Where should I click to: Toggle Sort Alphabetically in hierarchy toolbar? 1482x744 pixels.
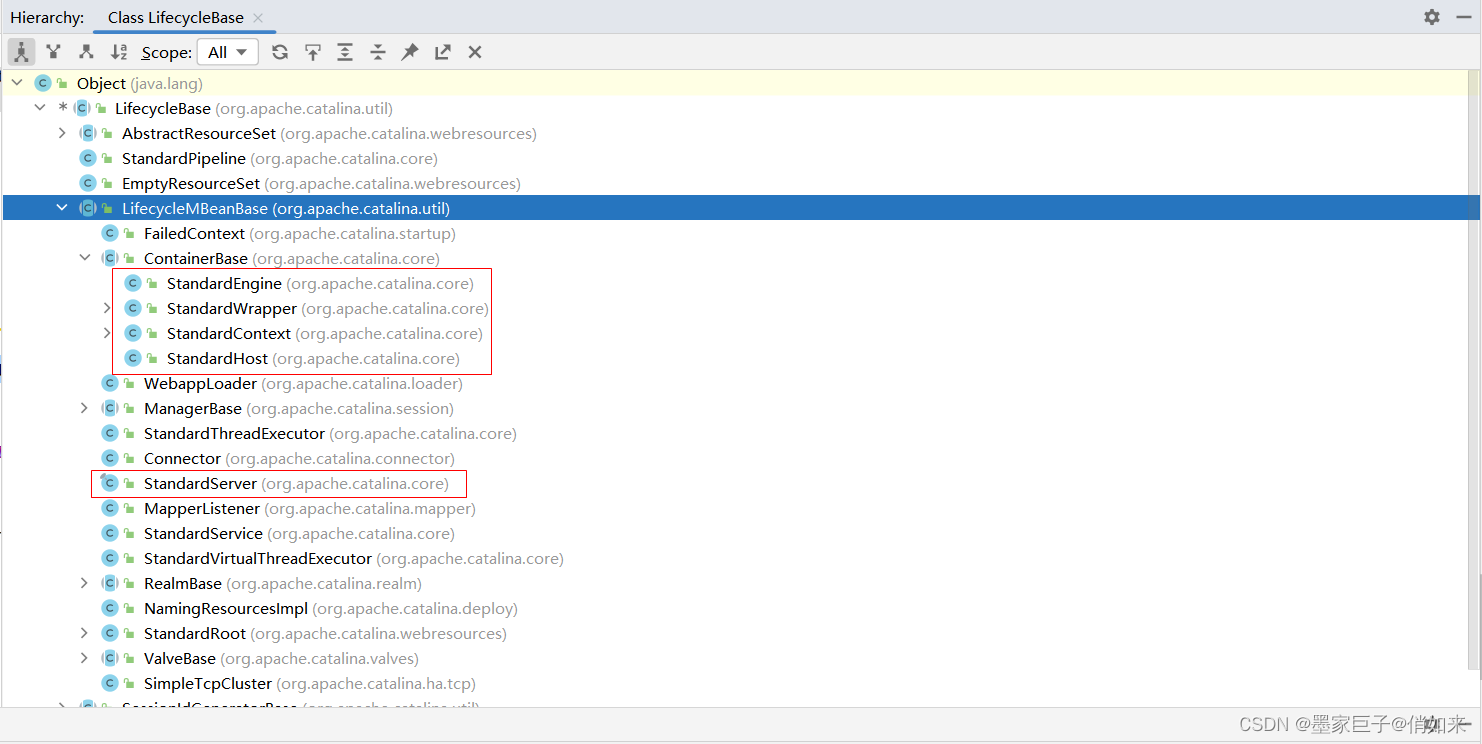click(x=119, y=52)
